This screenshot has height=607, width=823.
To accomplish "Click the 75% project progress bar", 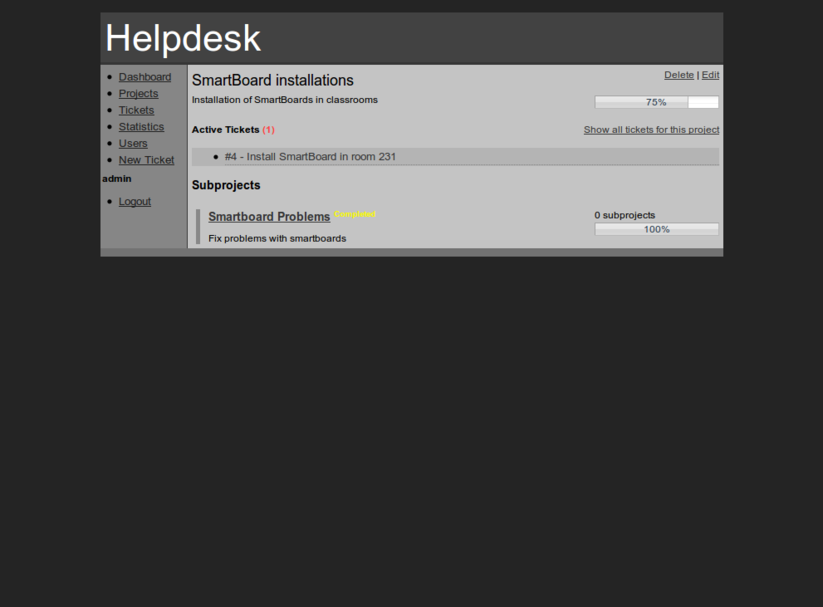I will 657,102.
